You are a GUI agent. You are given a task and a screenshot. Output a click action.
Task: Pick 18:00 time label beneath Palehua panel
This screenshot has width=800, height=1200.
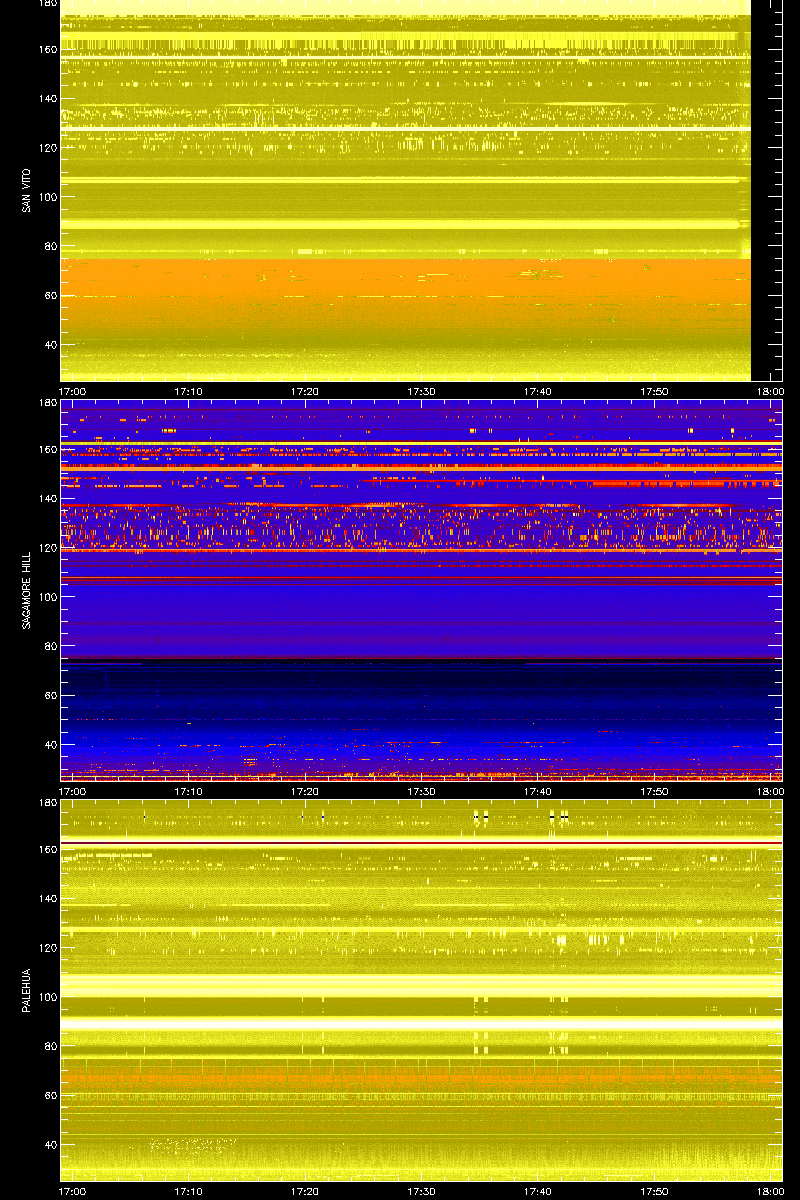[770, 1191]
